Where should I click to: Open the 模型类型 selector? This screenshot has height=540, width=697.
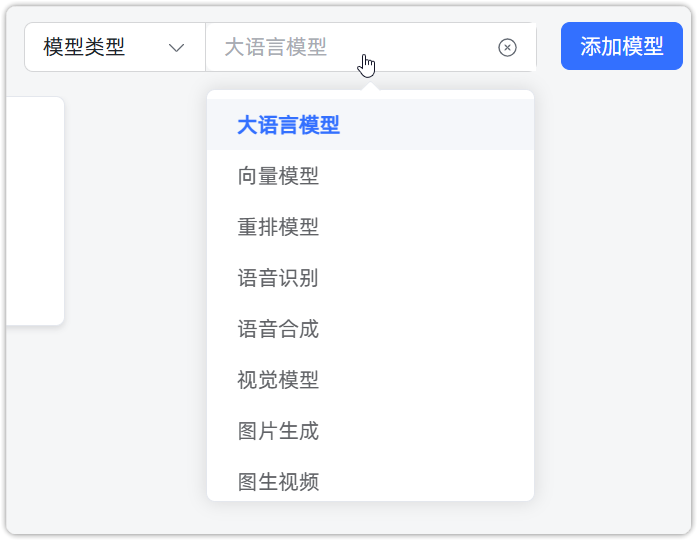[114, 47]
